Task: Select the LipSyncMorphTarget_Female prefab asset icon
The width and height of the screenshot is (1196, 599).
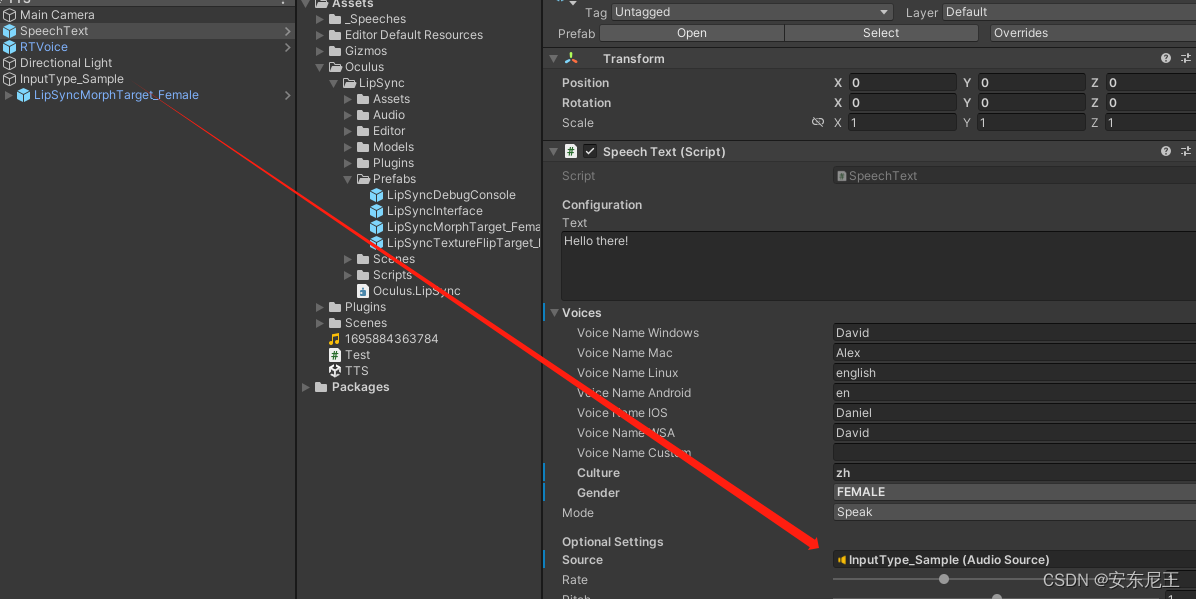Action: pos(376,227)
